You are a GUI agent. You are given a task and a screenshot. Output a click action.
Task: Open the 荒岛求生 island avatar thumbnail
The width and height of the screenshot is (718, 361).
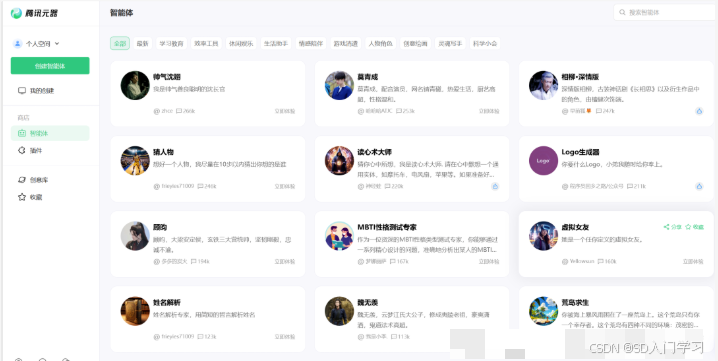tap(544, 311)
